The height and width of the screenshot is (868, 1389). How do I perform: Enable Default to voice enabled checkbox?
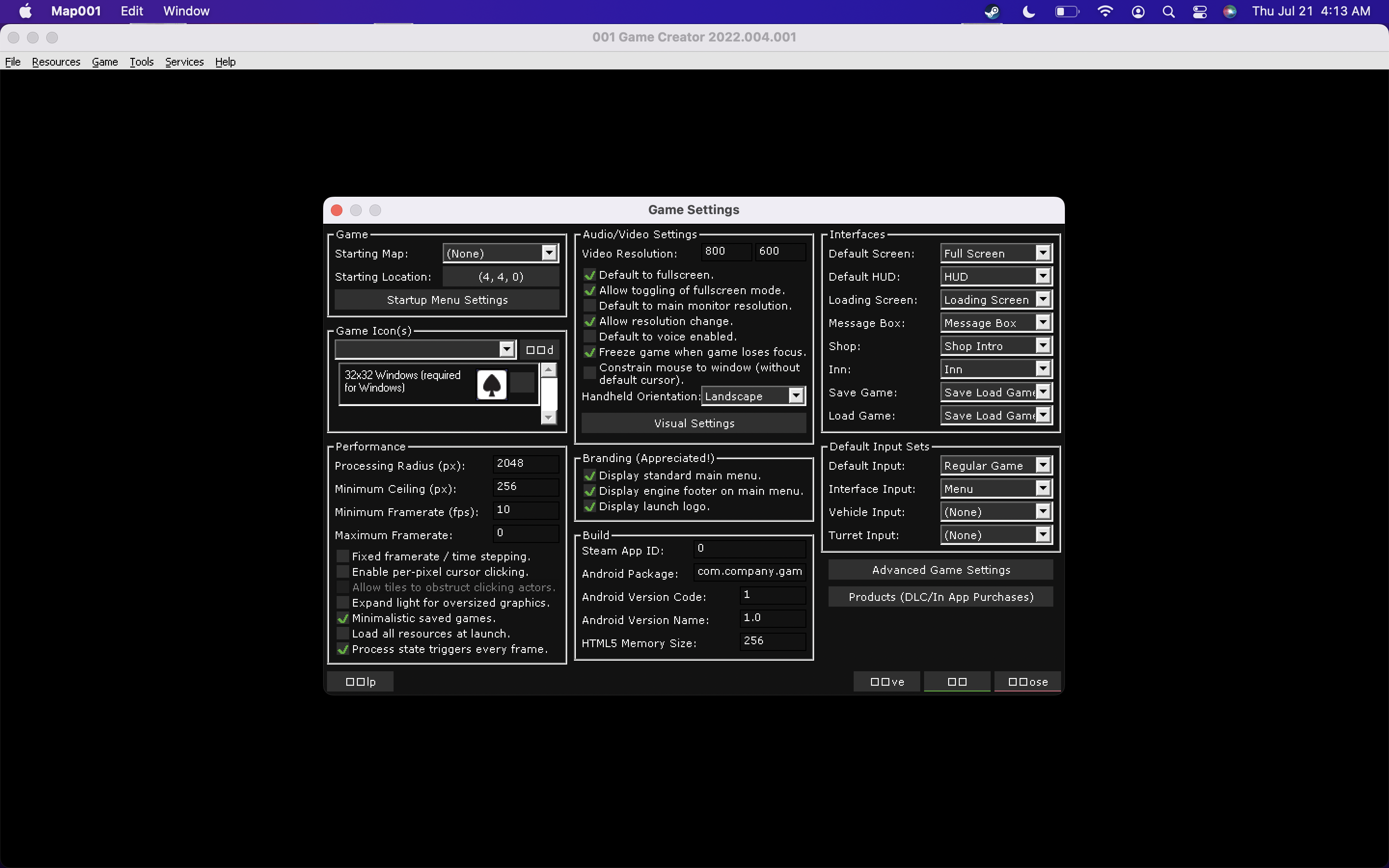589,337
